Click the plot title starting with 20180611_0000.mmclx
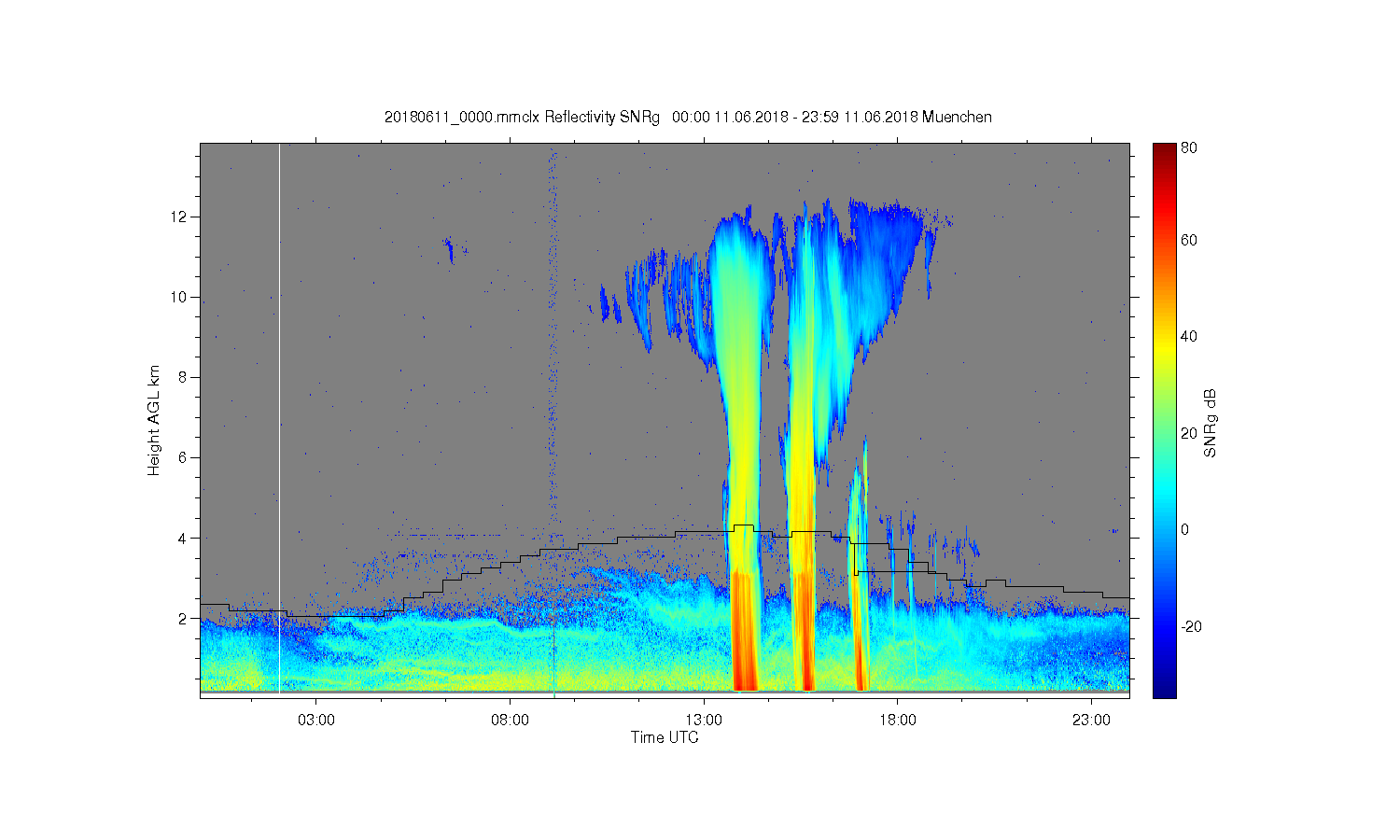 coord(688,118)
